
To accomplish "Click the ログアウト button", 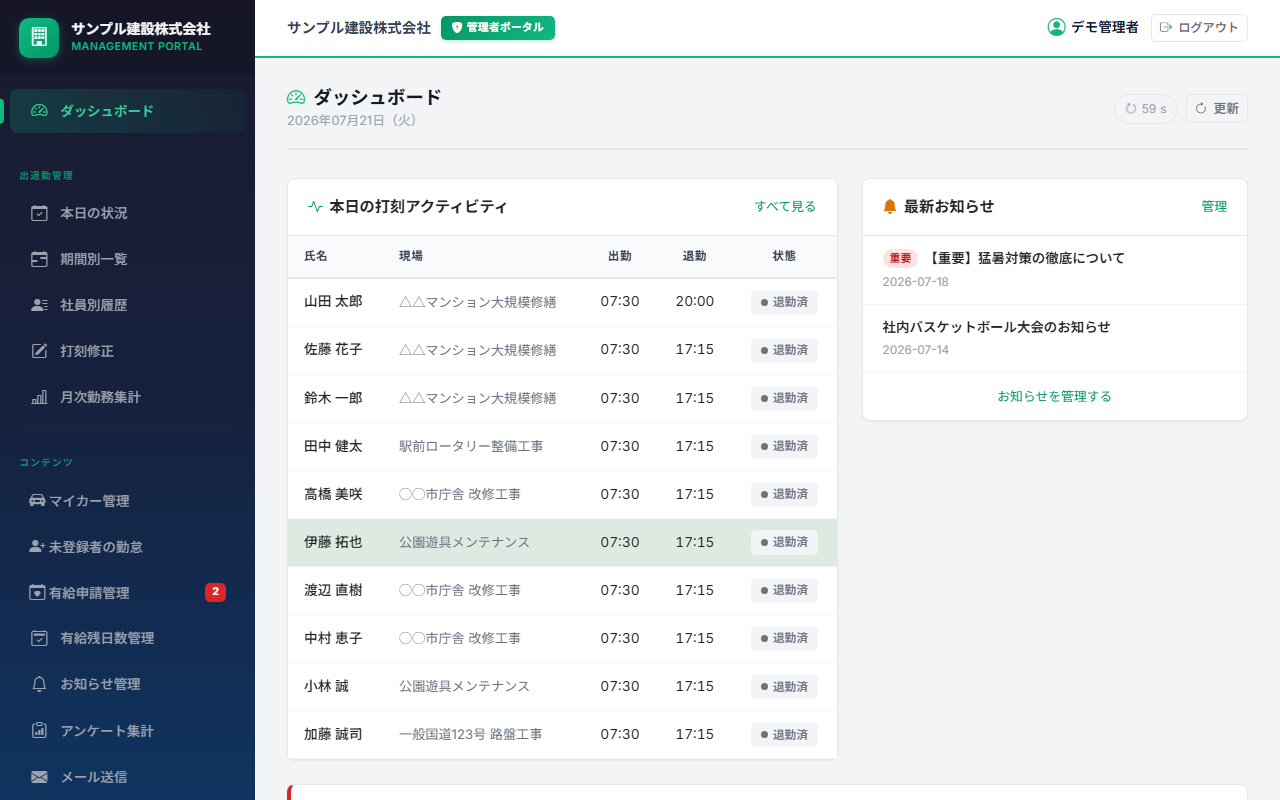I will coord(1199,27).
